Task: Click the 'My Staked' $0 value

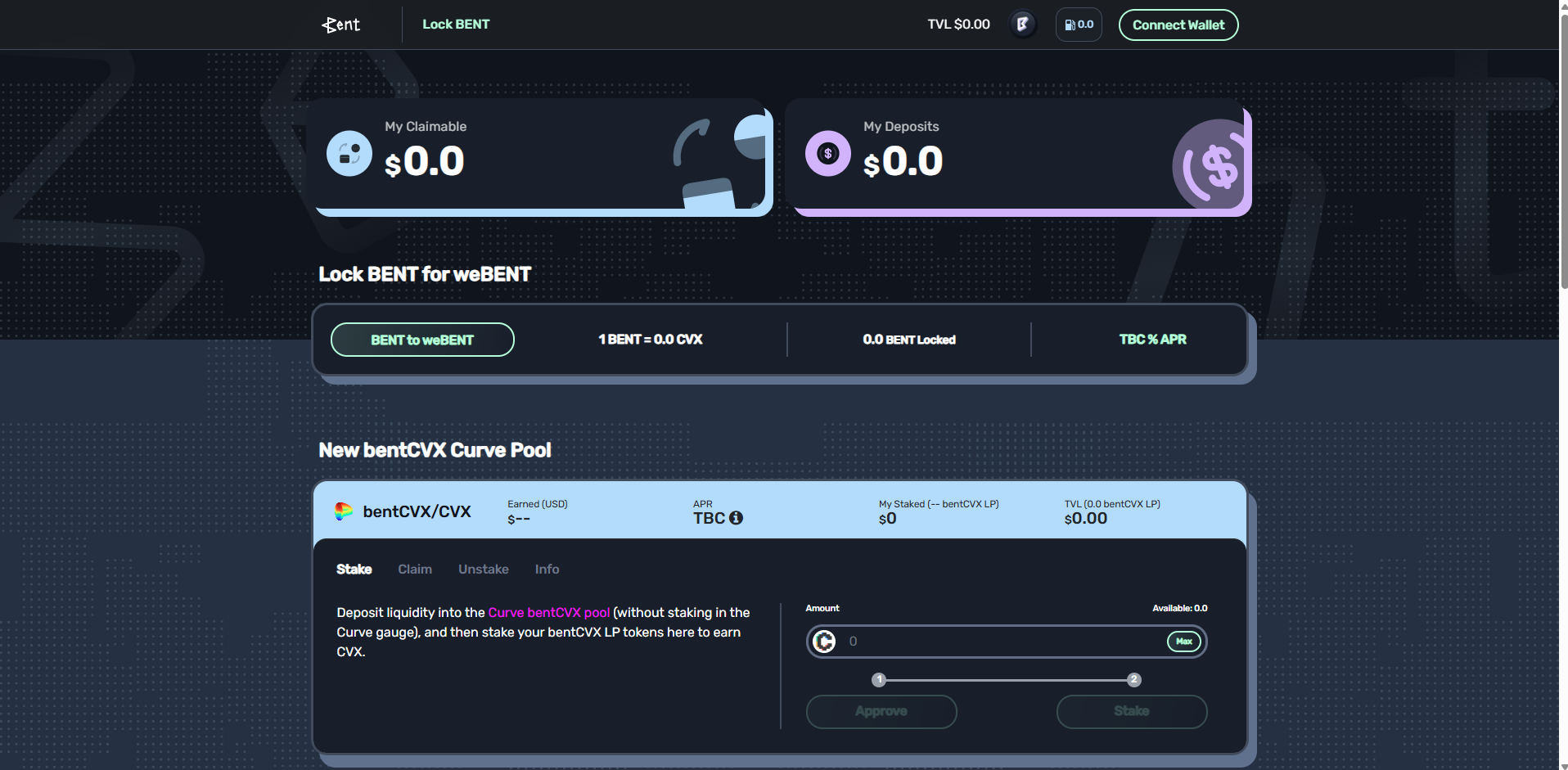Action: click(888, 519)
